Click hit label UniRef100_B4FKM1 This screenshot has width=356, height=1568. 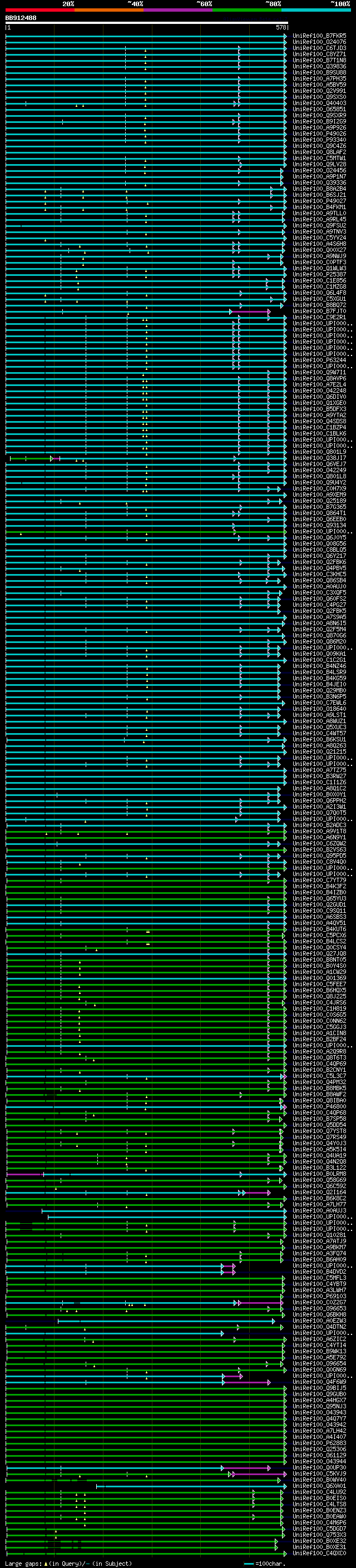click(x=319, y=207)
